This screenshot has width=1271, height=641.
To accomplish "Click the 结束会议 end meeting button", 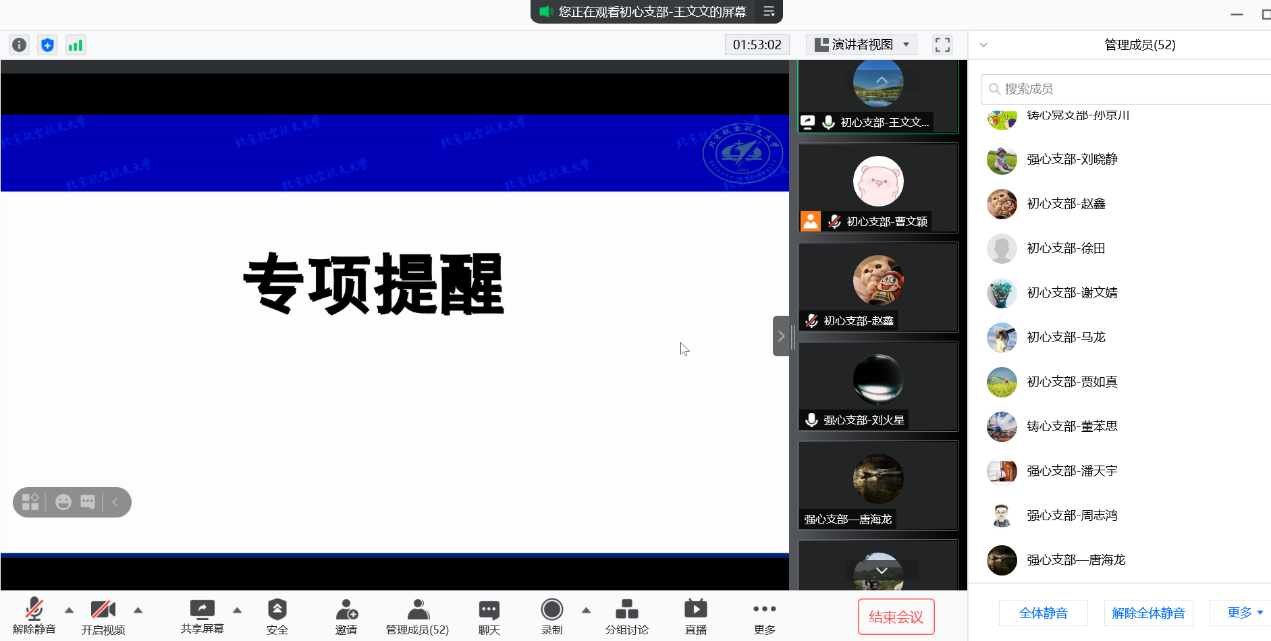I will (896, 616).
